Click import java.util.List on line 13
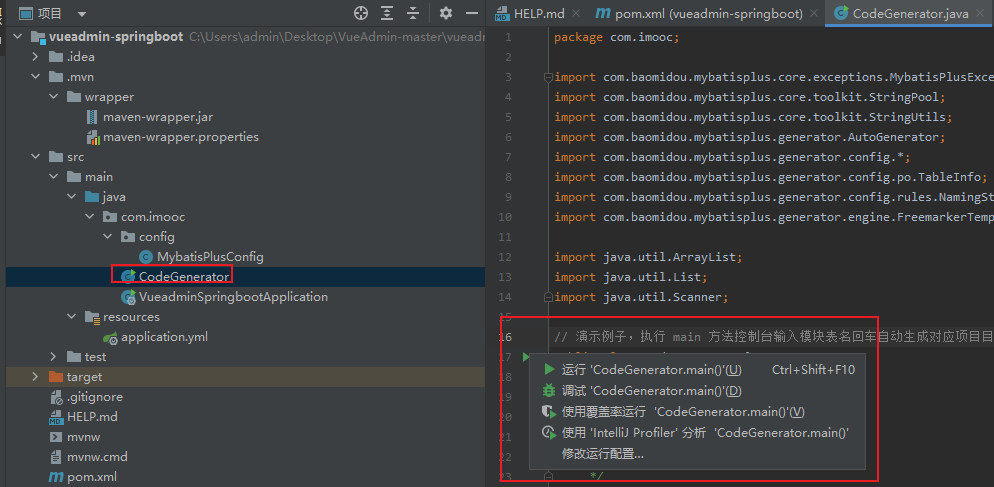Image resolution: width=994 pixels, height=487 pixels. 631,277
